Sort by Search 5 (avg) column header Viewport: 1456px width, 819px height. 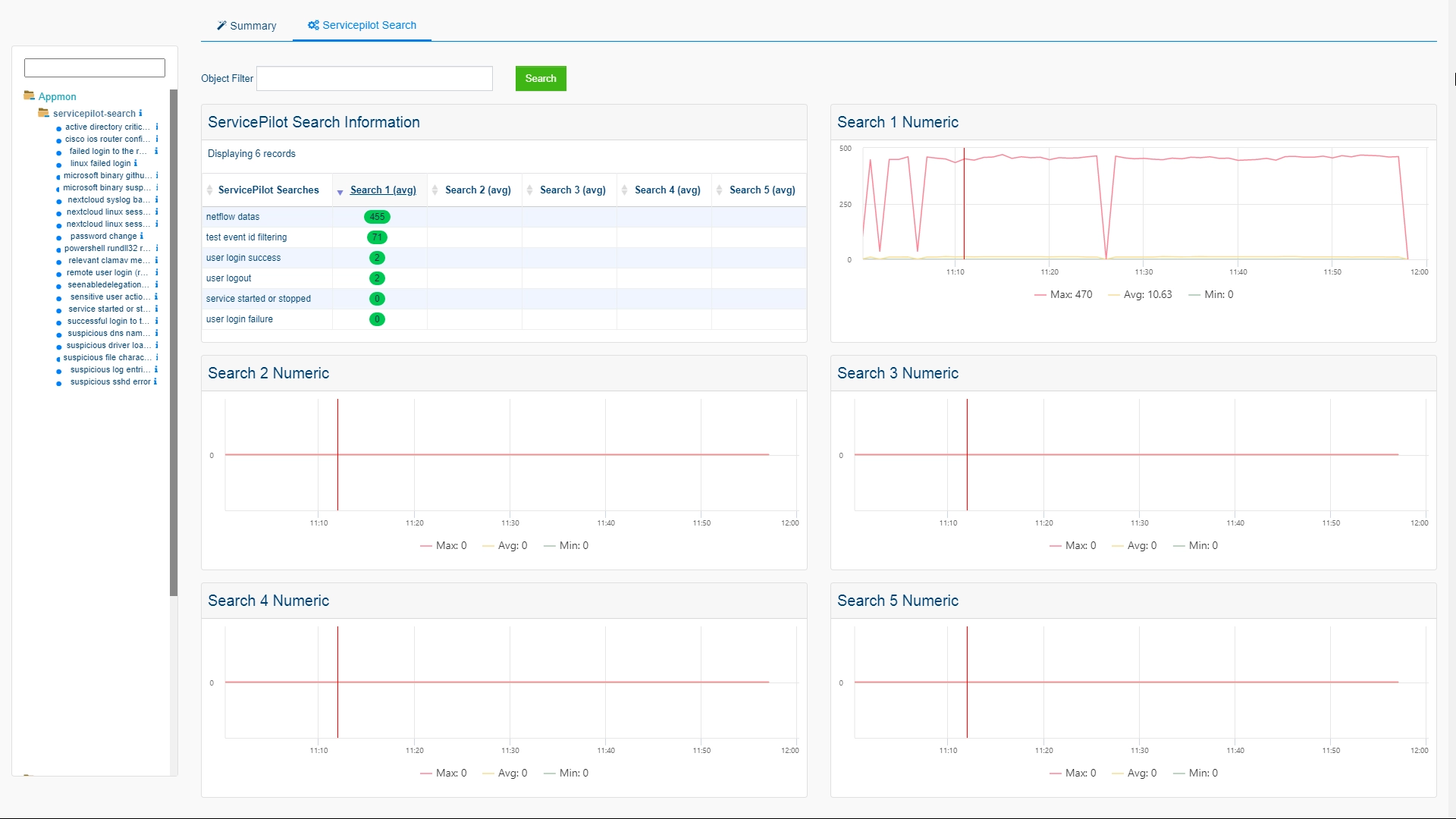(x=762, y=190)
